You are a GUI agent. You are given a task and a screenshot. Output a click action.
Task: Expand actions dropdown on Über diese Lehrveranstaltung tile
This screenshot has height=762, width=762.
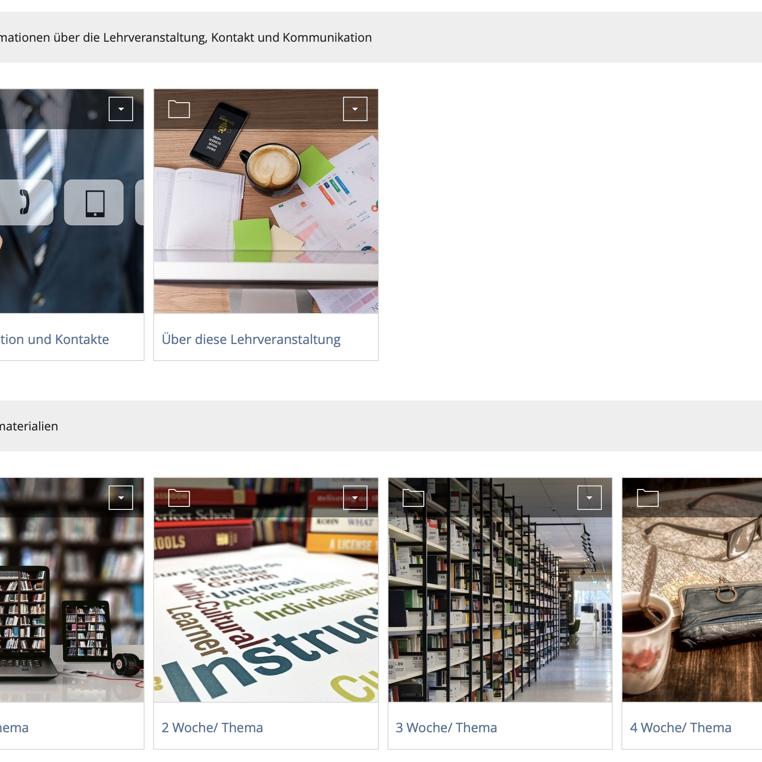coord(355,109)
